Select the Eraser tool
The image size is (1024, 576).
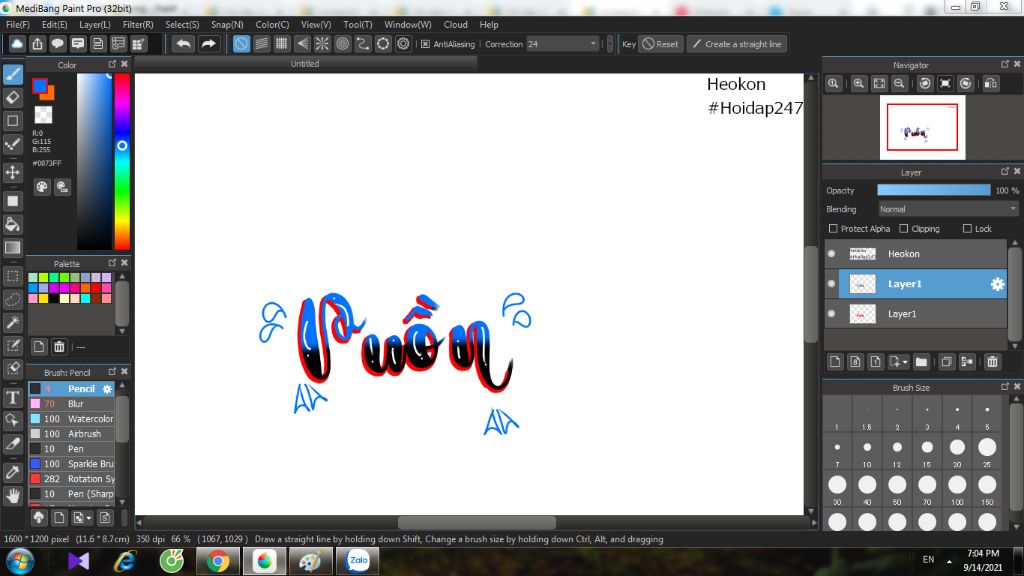coord(12,98)
